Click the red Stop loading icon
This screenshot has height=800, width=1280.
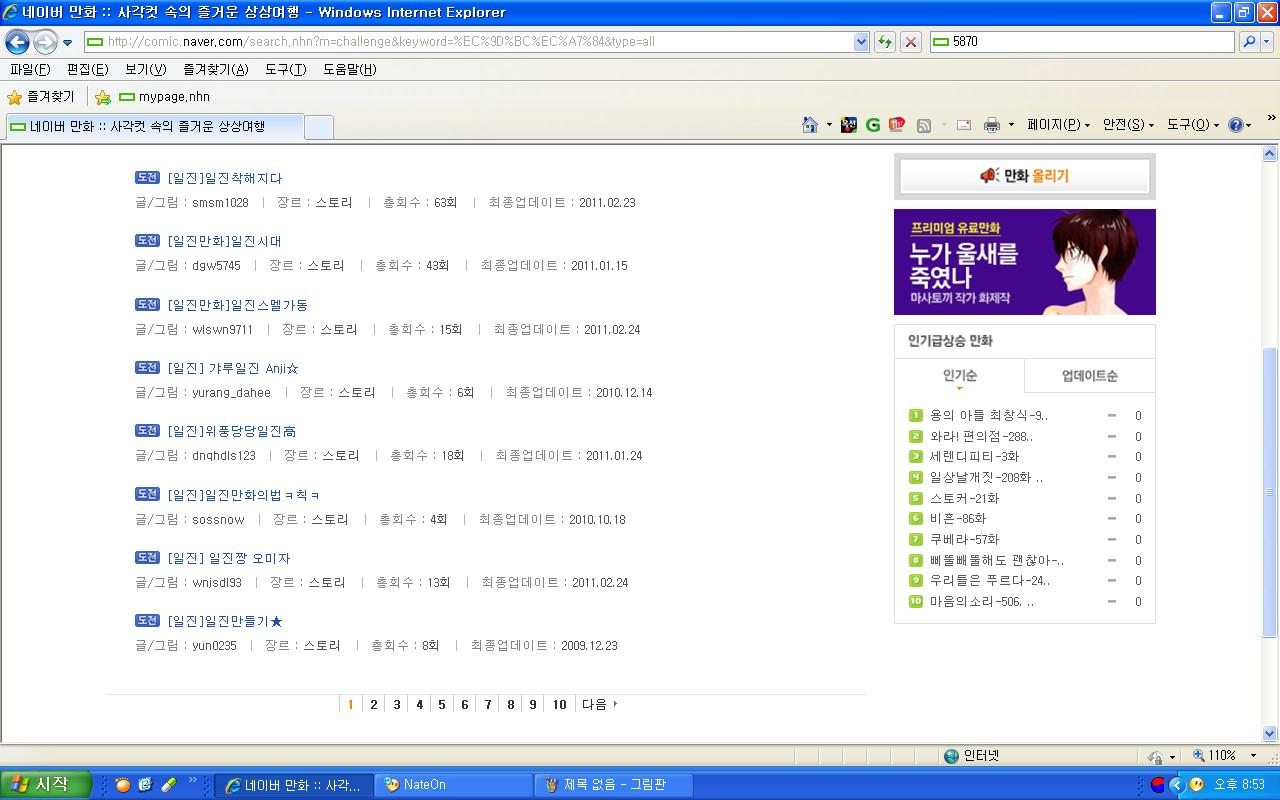pos(910,42)
